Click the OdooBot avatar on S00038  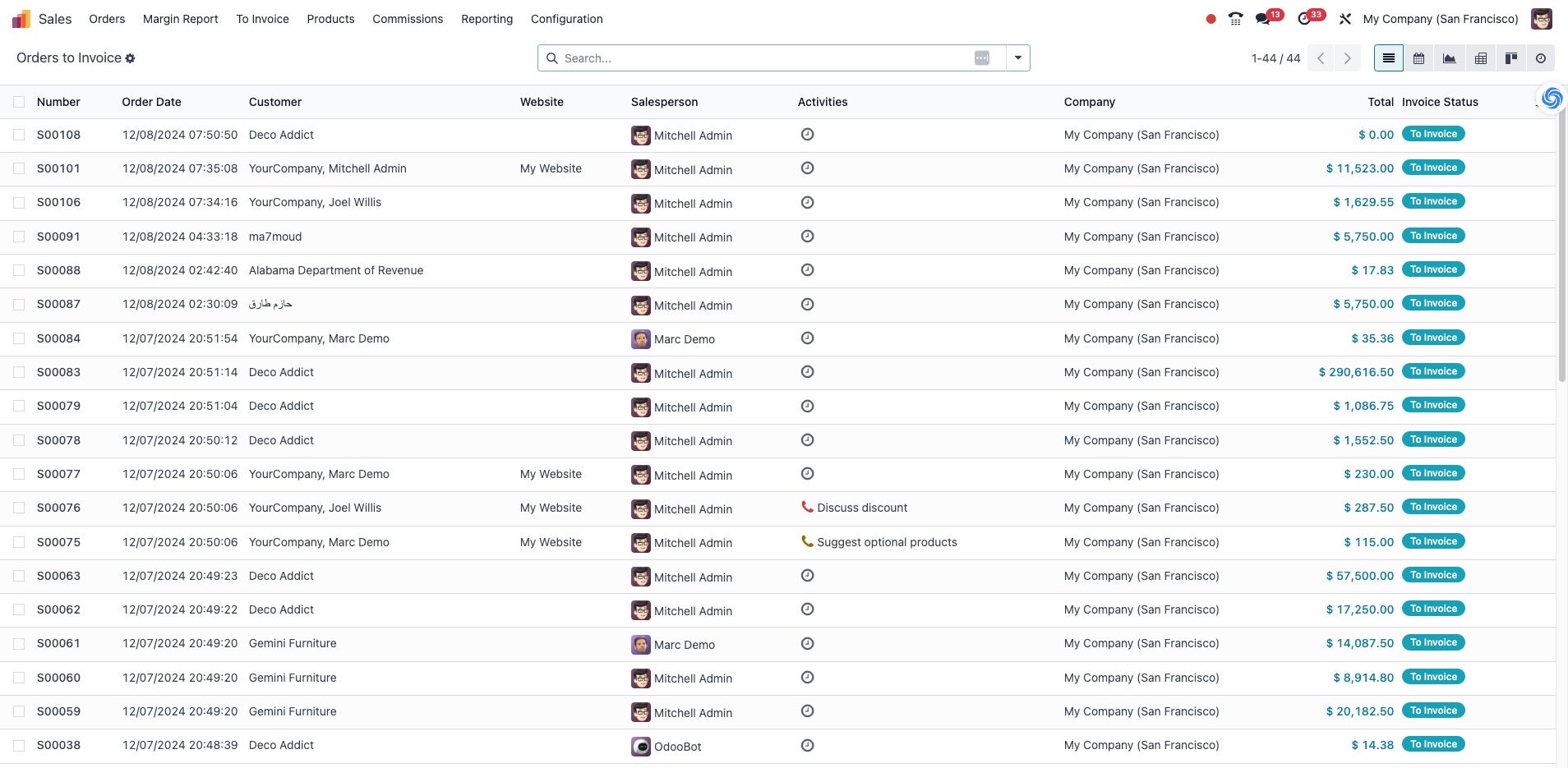tap(641, 747)
